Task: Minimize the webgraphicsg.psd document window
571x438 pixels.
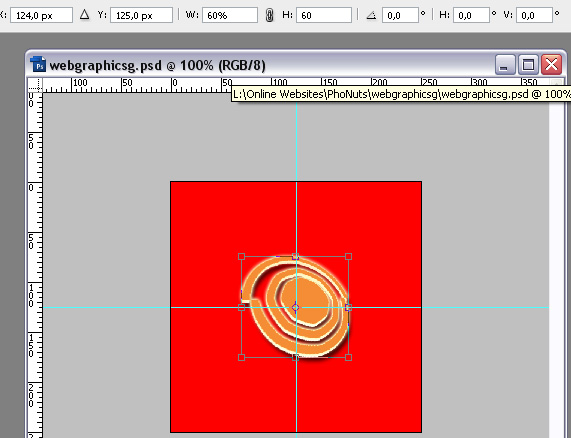Action: (x=505, y=65)
